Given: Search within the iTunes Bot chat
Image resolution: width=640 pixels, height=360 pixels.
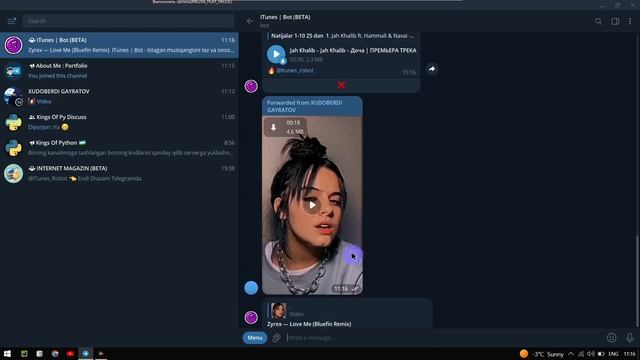Looking at the screenshot, I should (x=598, y=21).
